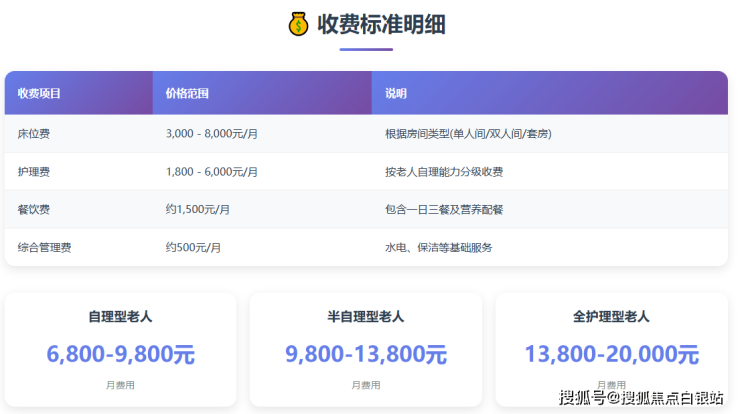Select the 价格范围 column header
The width and height of the screenshot is (740, 414).
[x=187, y=93]
